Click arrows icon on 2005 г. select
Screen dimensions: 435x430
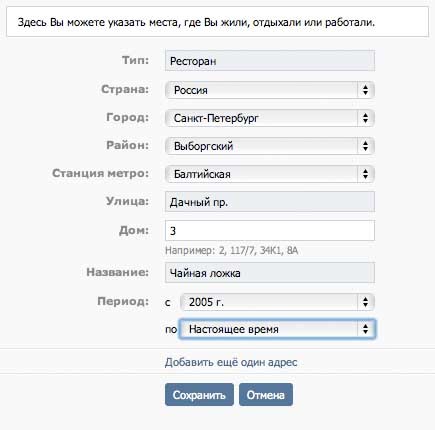pos(366,302)
